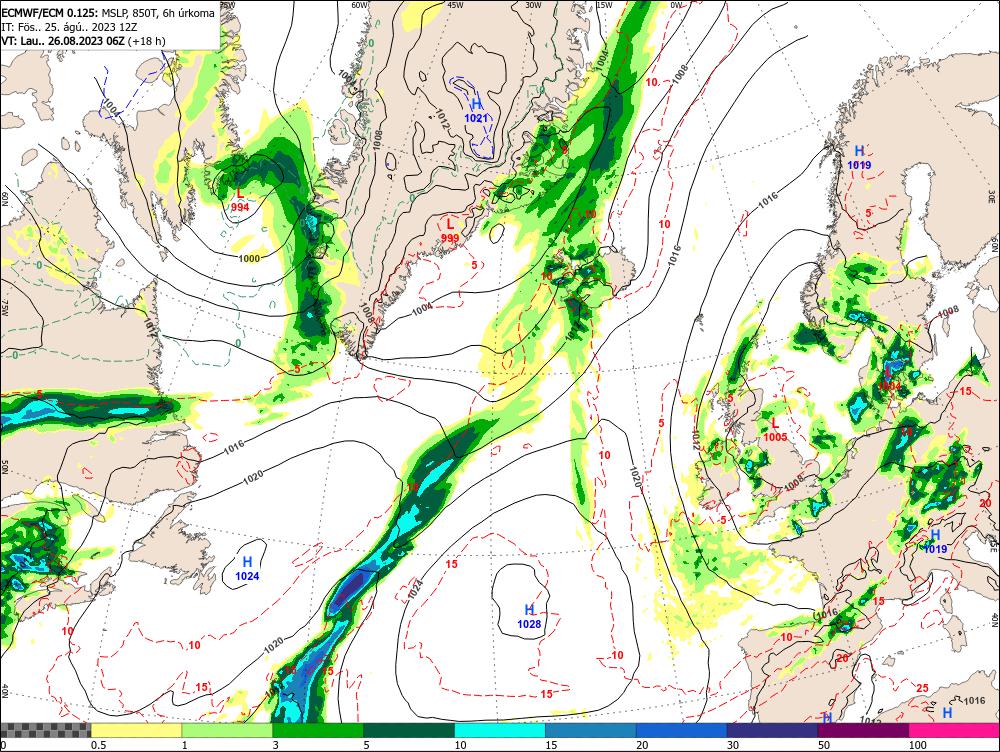Click the '40N' latitude label on left edge
Screen dimensions: 1000x752
[5, 693]
